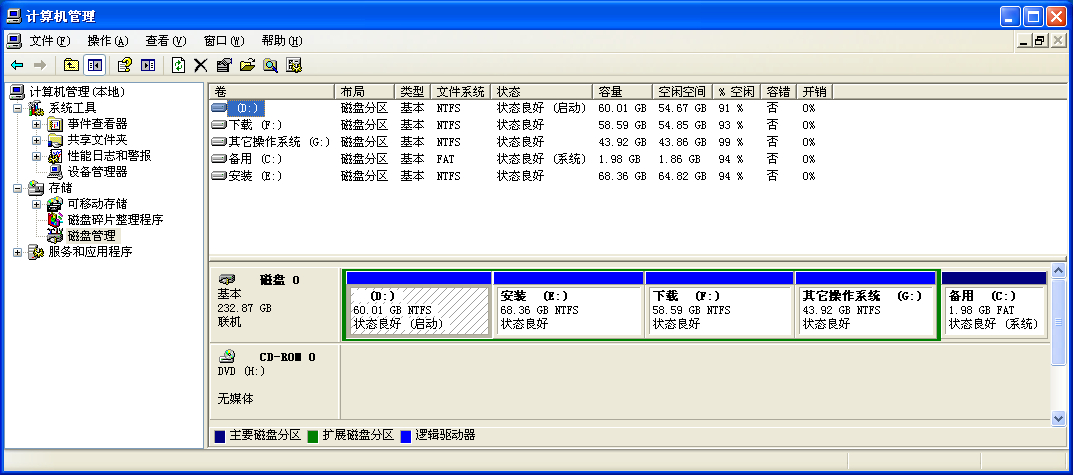Toggle the show/hide console tree button

click(94, 65)
